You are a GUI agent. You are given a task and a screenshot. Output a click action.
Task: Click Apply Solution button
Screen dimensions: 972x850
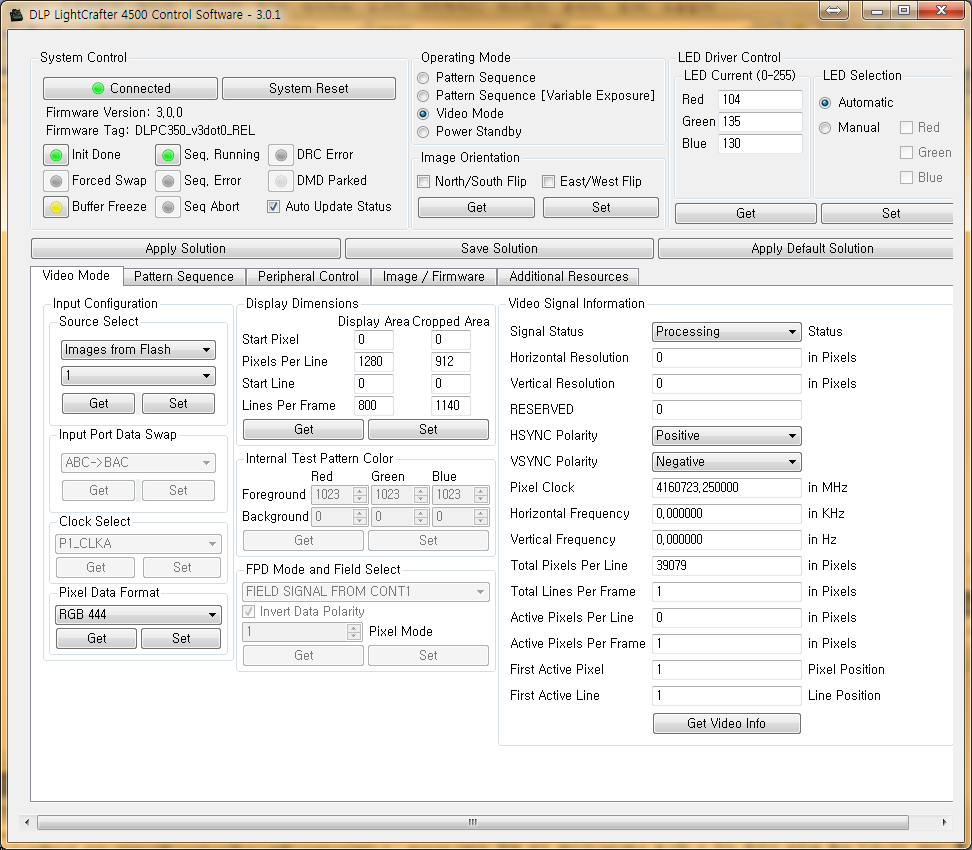[185, 249]
